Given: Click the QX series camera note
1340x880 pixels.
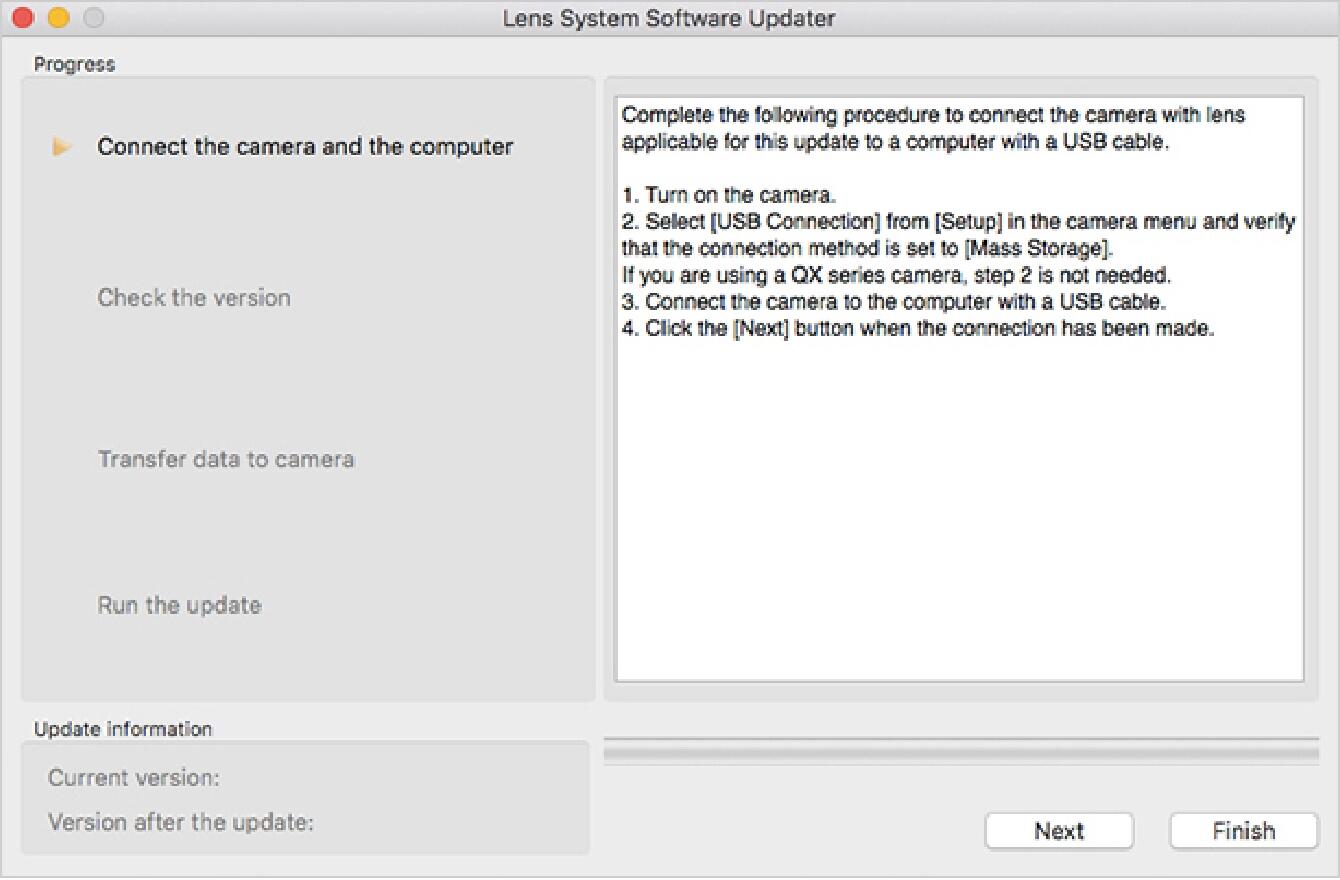Looking at the screenshot, I should (x=896, y=275).
